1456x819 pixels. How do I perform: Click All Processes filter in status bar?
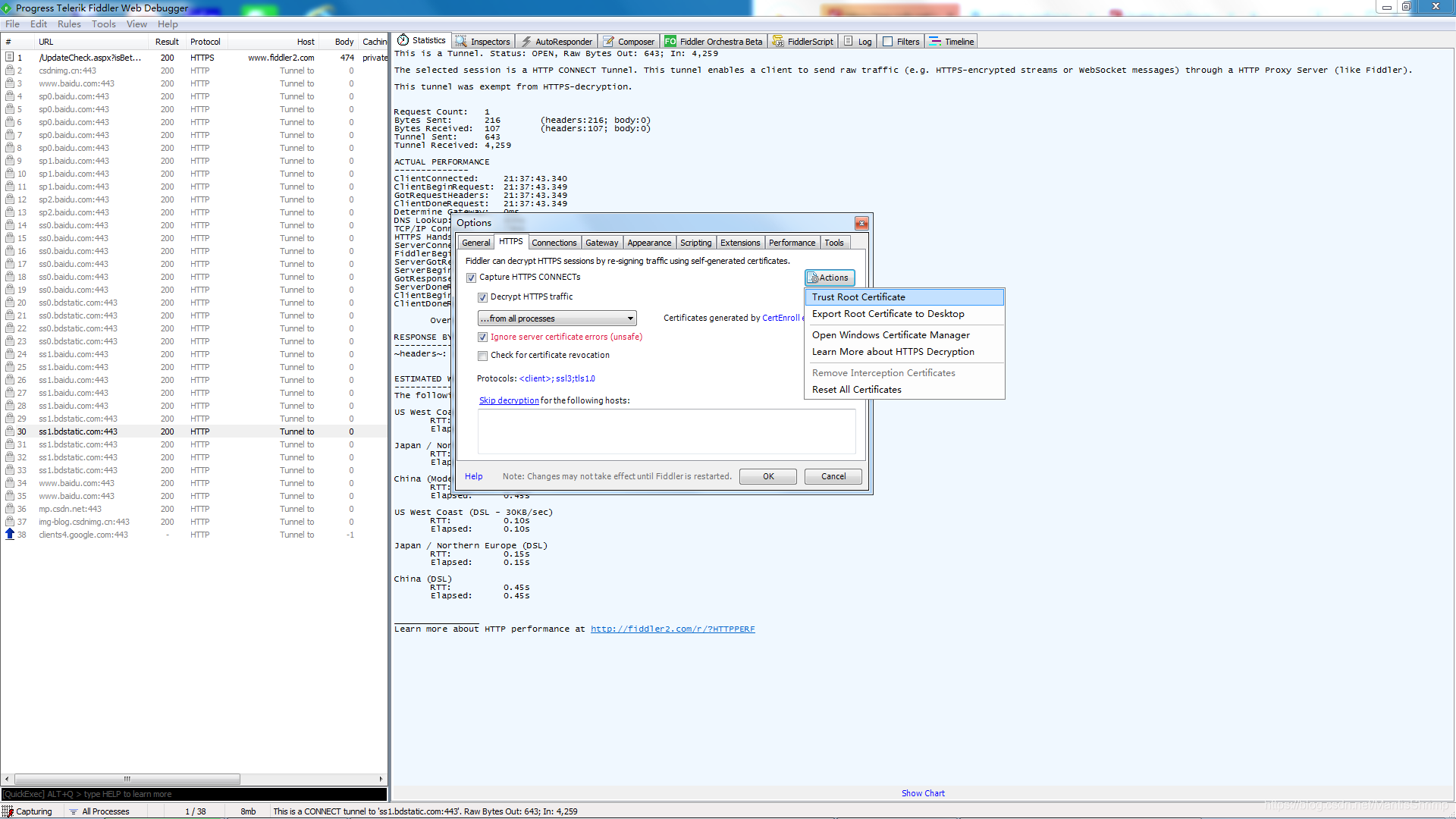(100, 811)
